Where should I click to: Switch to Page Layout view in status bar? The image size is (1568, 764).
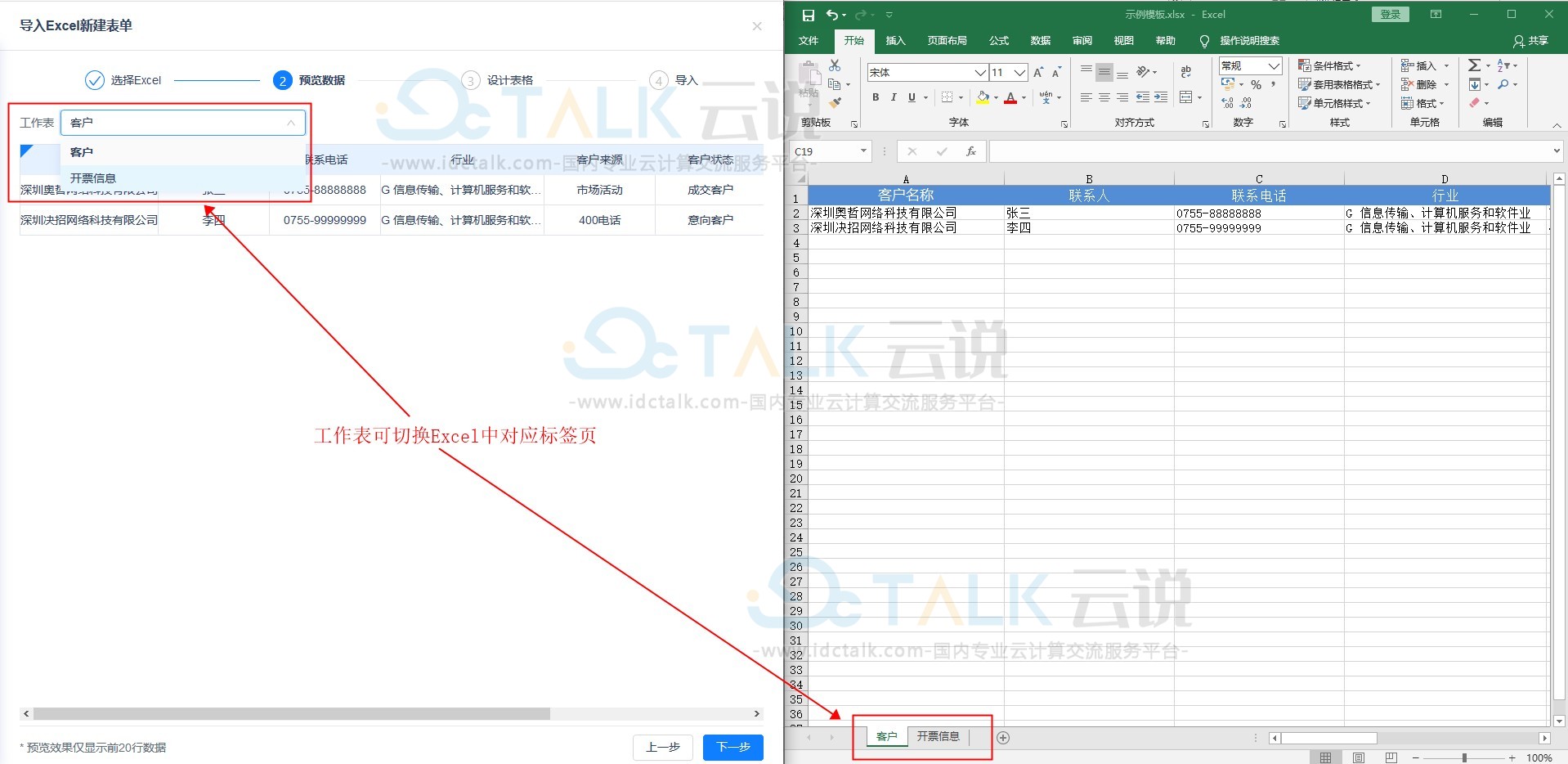(x=1359, y=757)
